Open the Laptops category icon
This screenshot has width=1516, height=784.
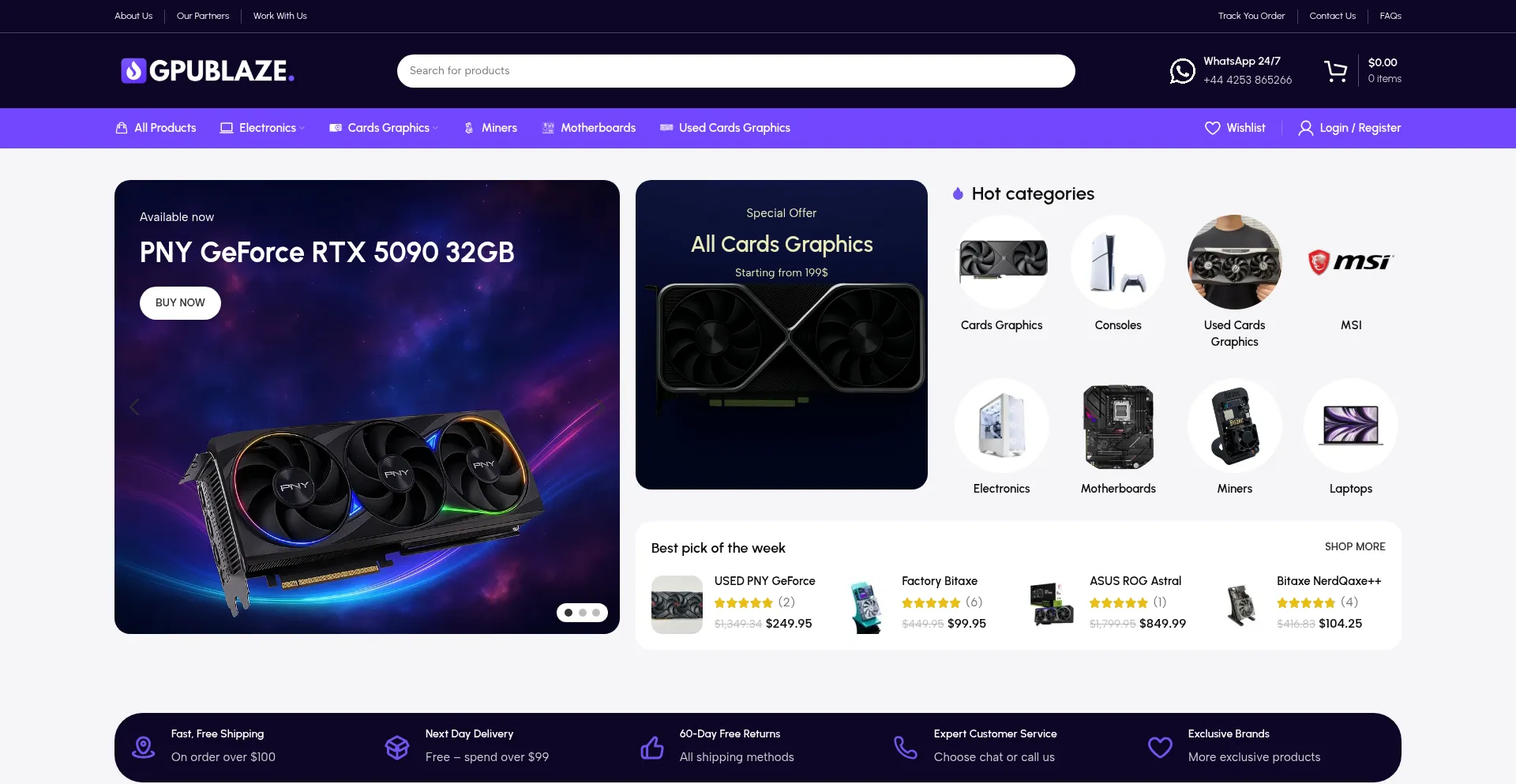pos(1351,426)
